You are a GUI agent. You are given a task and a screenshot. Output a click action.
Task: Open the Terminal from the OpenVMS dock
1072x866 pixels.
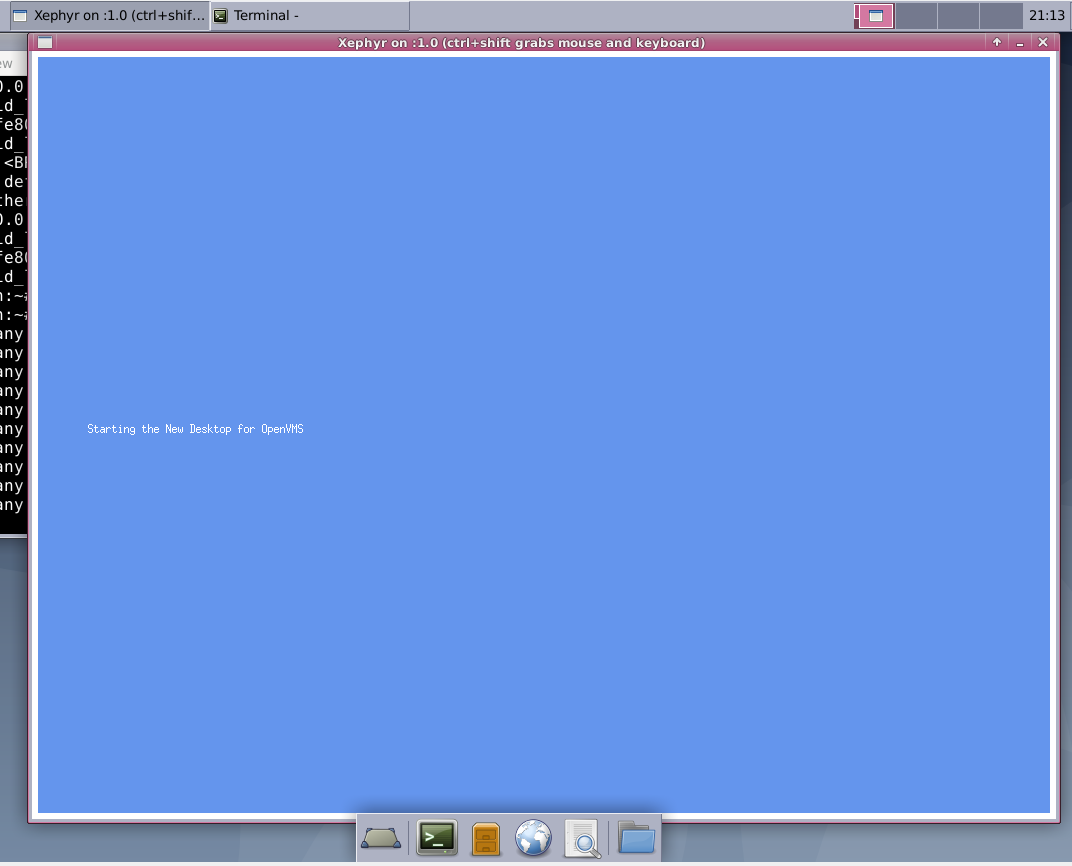pos(436,838)
